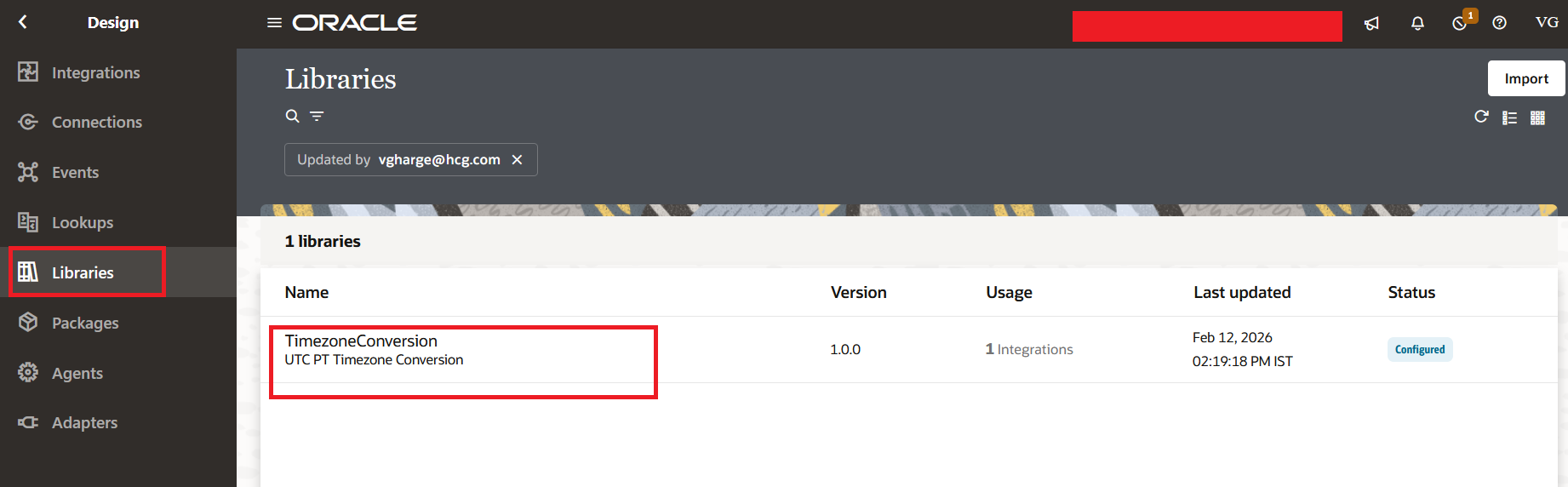Switch to list view layout

tap(1509, 117)
